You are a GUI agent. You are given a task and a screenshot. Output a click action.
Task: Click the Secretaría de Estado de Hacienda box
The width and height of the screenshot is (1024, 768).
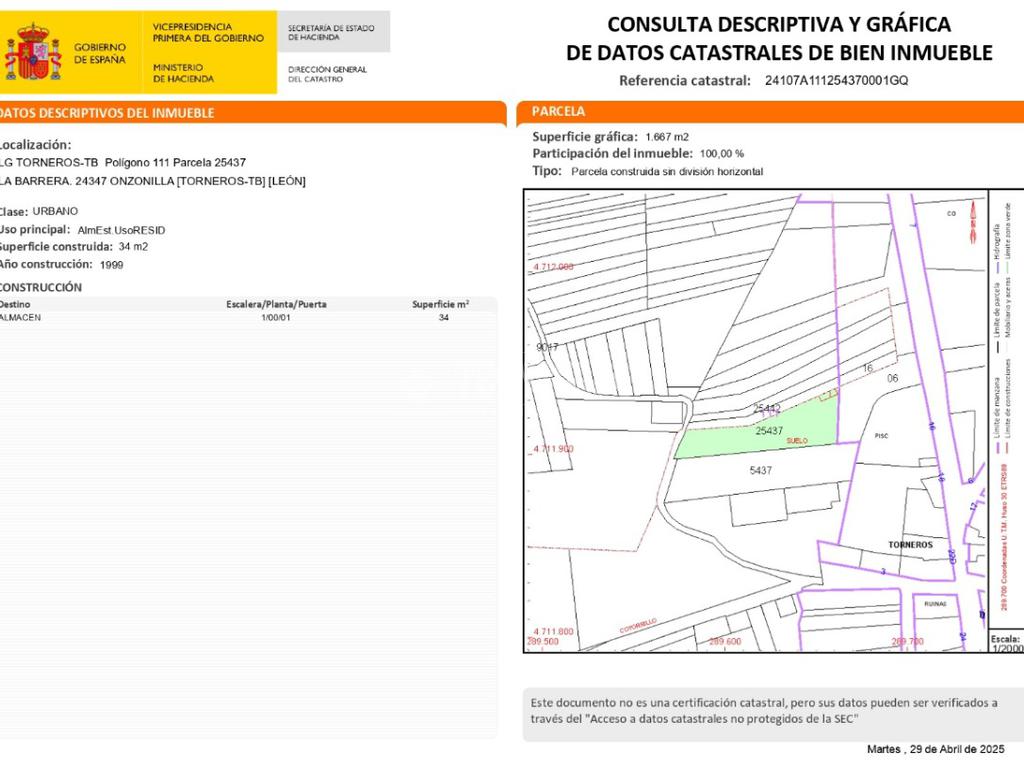pos(331,33)
